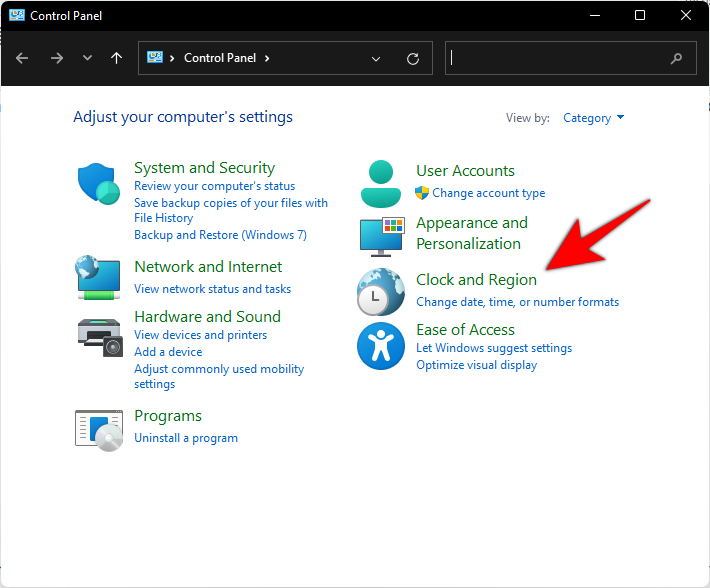Open Backup and Restore (Windows 7)
The image size is (710, 588).
[220, 235]
